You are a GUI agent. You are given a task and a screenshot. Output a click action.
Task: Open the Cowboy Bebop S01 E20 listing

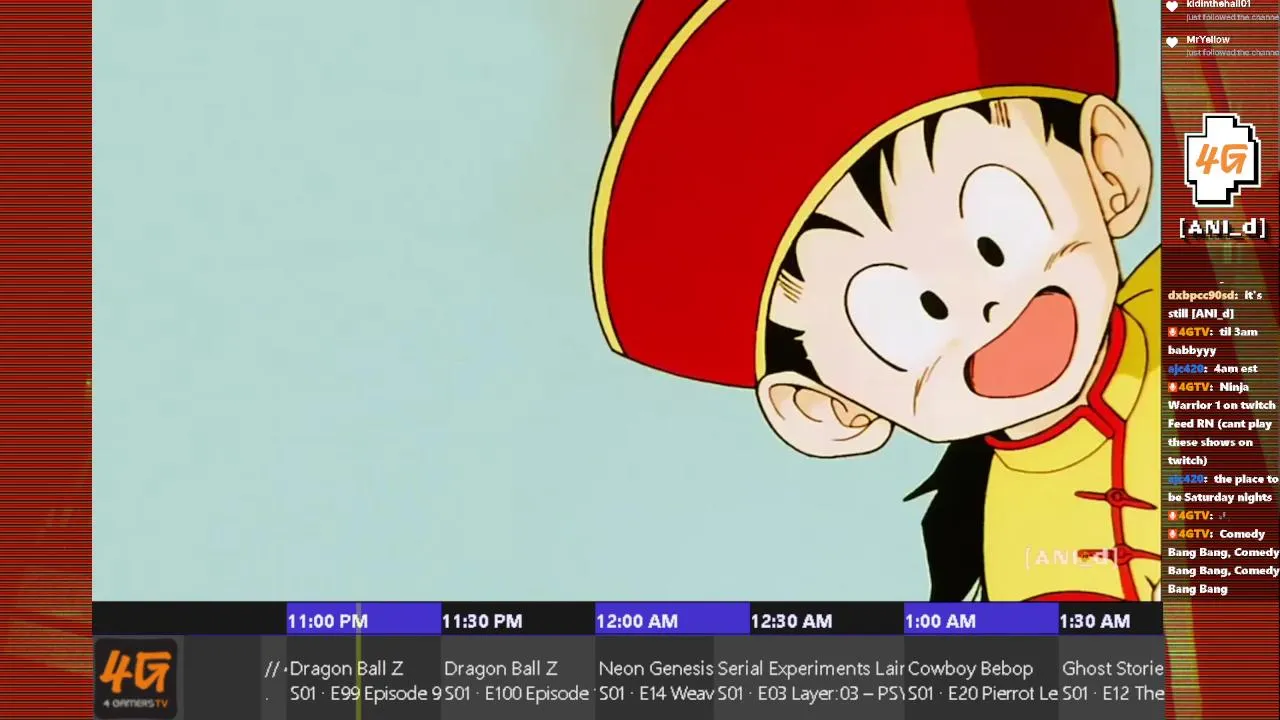[982, 680]
